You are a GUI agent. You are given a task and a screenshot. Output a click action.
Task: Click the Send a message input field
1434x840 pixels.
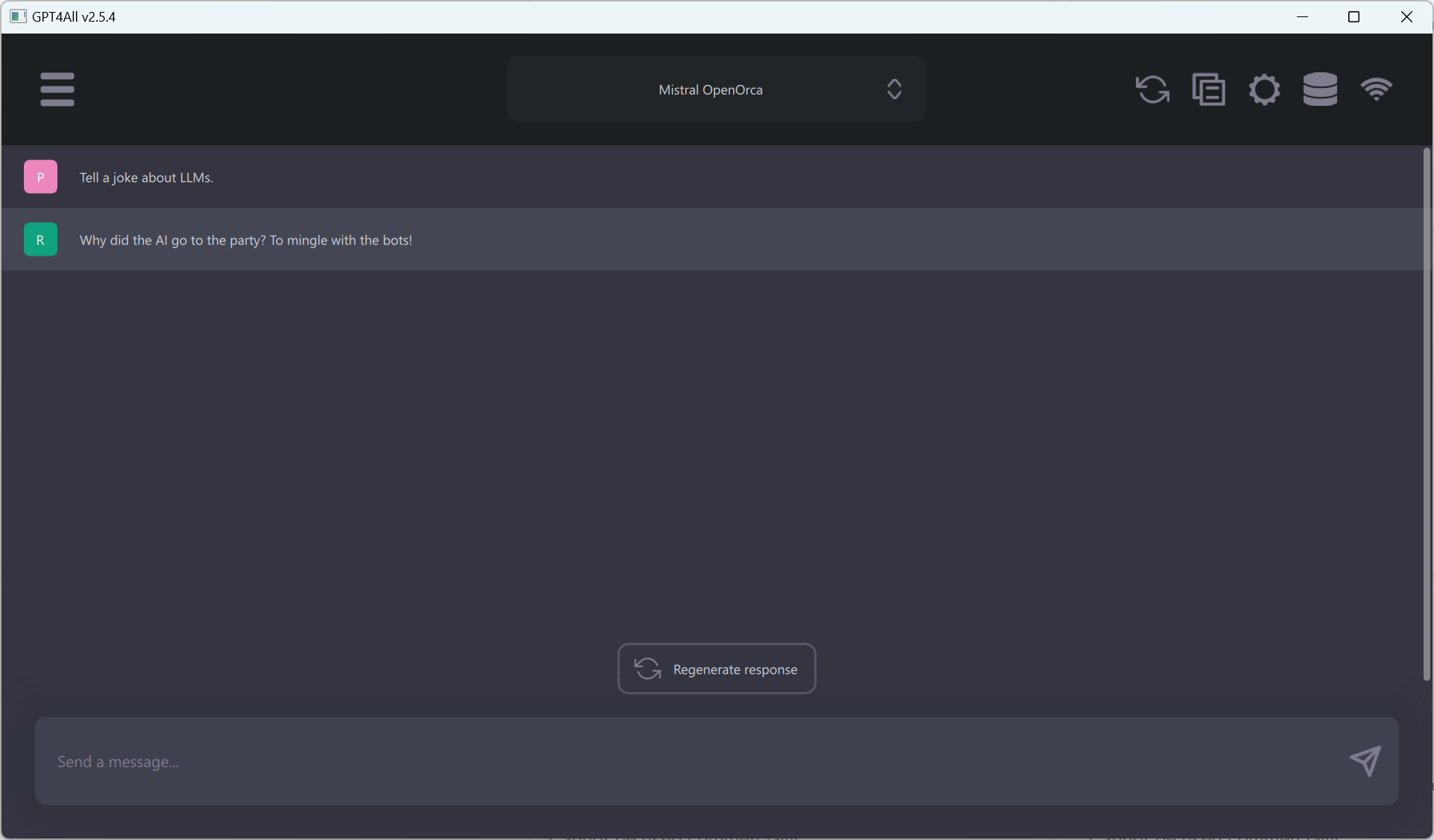[x=686, y=761]
